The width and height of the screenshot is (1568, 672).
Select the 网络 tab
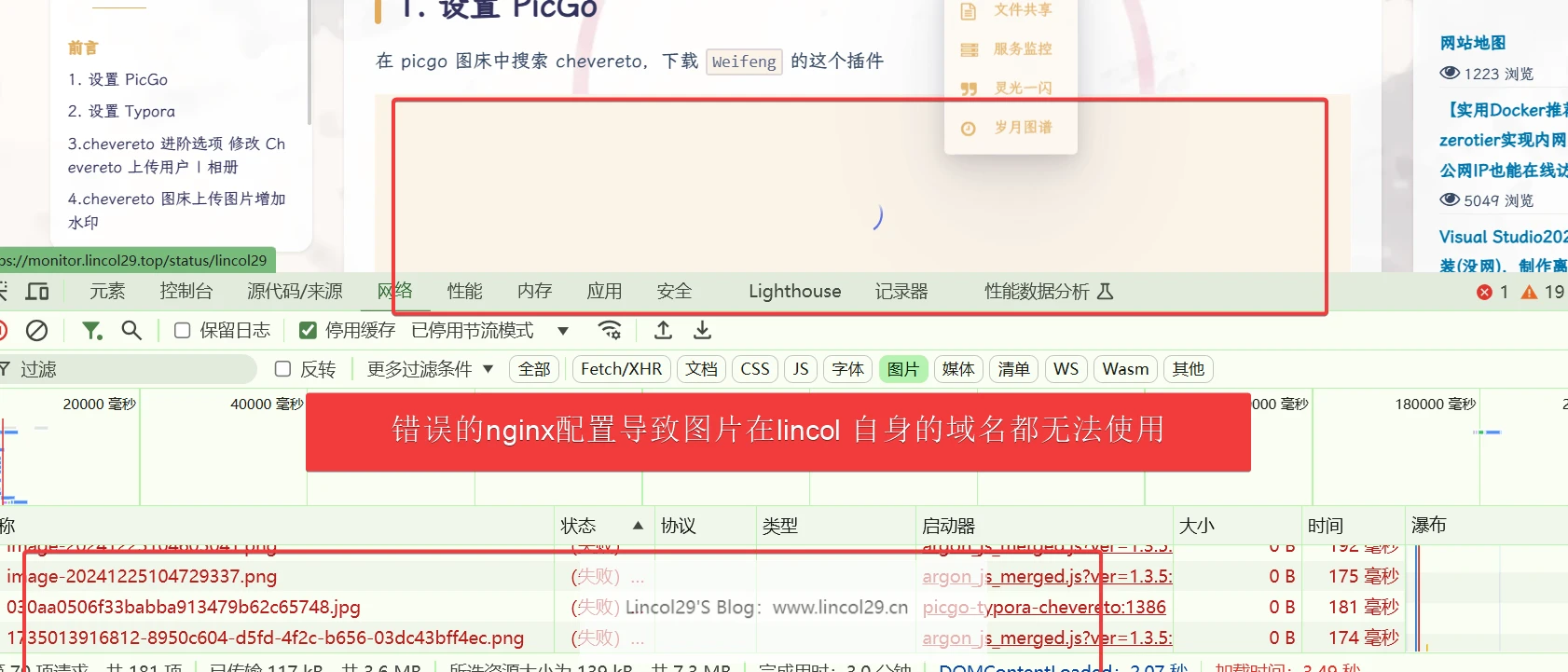[395, 292]
